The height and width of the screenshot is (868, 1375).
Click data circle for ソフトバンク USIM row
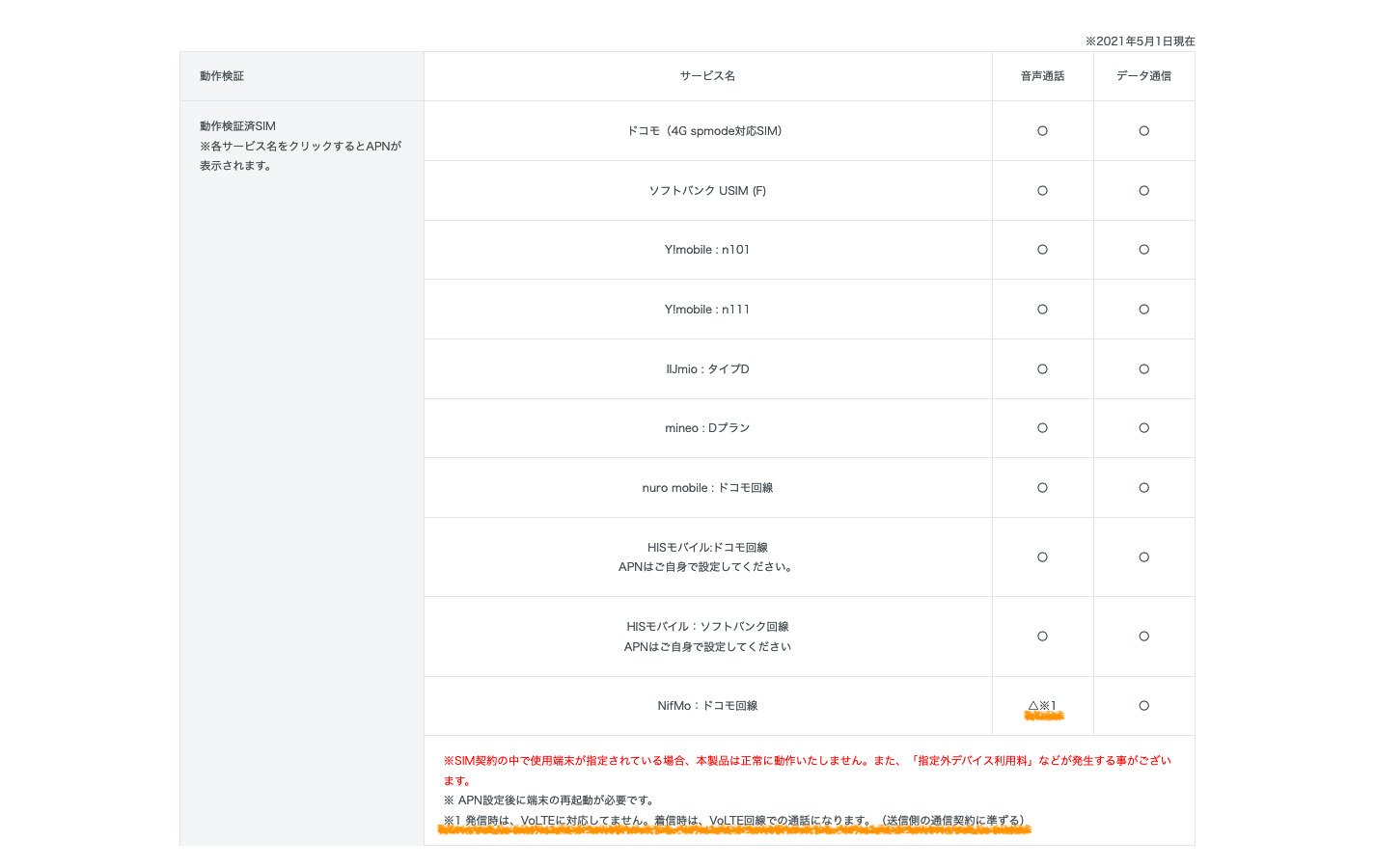coord(1143,191)
